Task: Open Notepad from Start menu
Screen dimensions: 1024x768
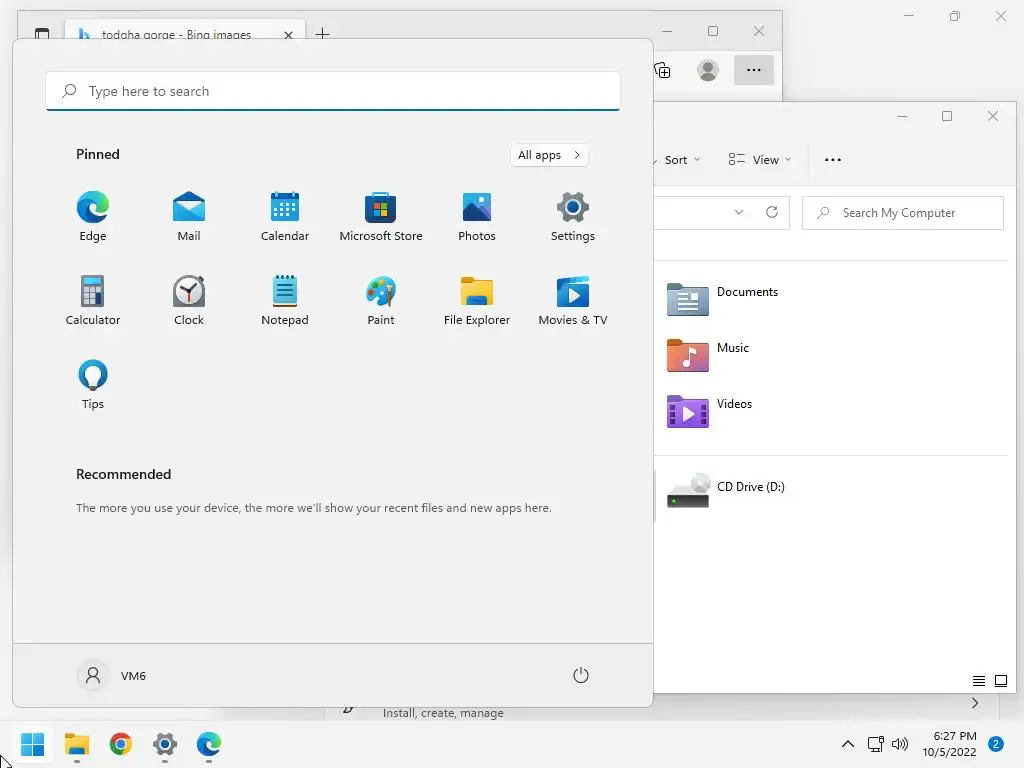Action: pyautogui.click(x=285, y=300)
